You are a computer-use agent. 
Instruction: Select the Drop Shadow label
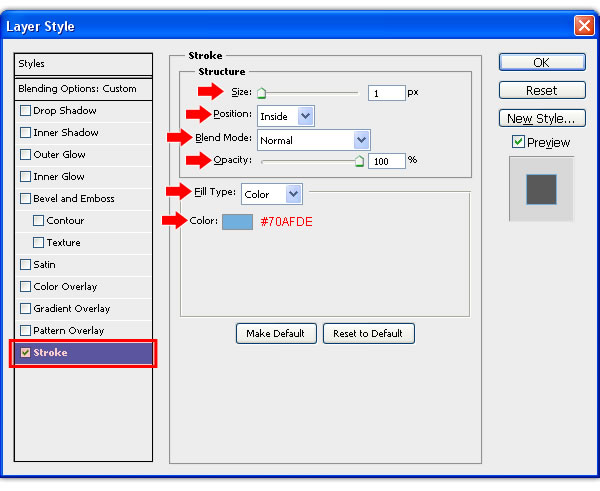point(65,111)
